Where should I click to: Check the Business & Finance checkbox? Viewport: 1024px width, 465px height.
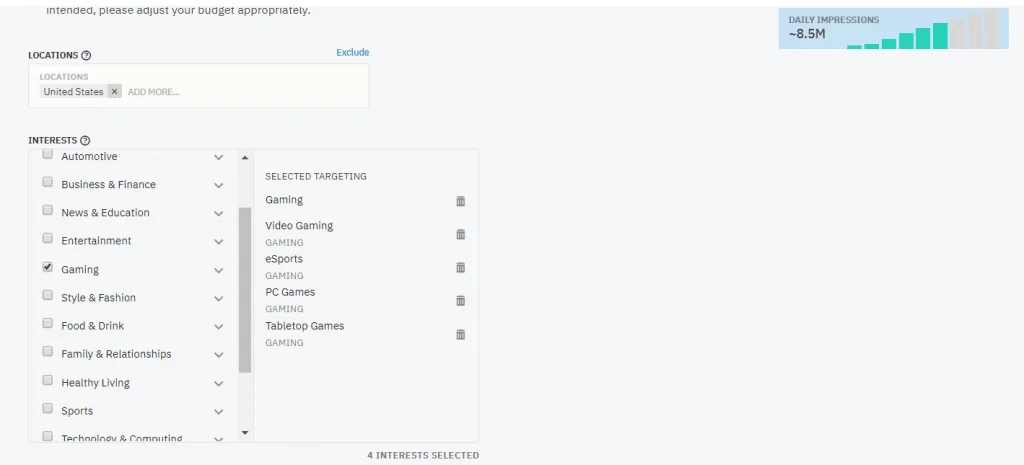[48, 182]
